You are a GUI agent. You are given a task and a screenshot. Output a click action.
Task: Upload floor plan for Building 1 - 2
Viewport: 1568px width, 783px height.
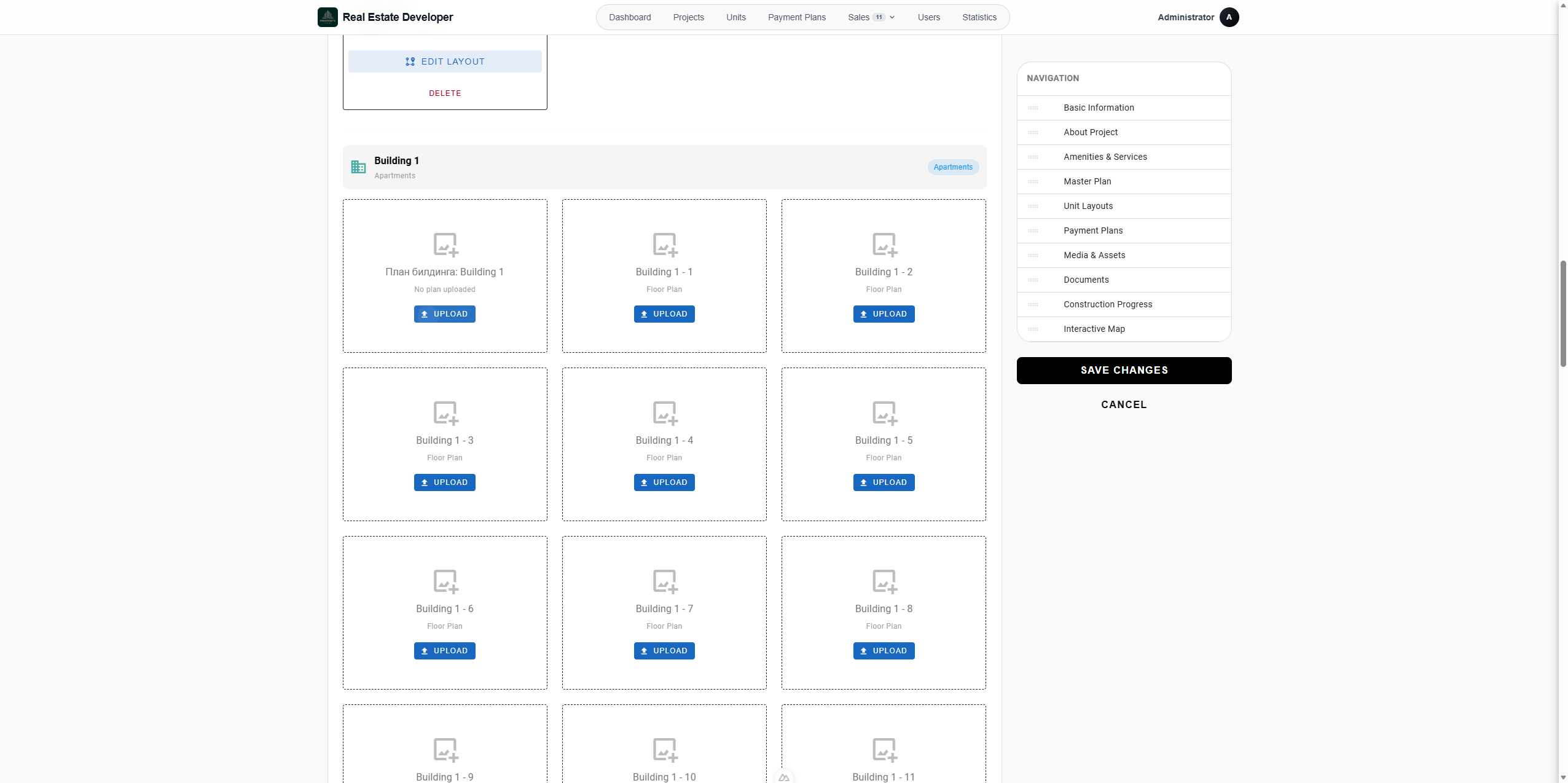[x=884, y=314]
